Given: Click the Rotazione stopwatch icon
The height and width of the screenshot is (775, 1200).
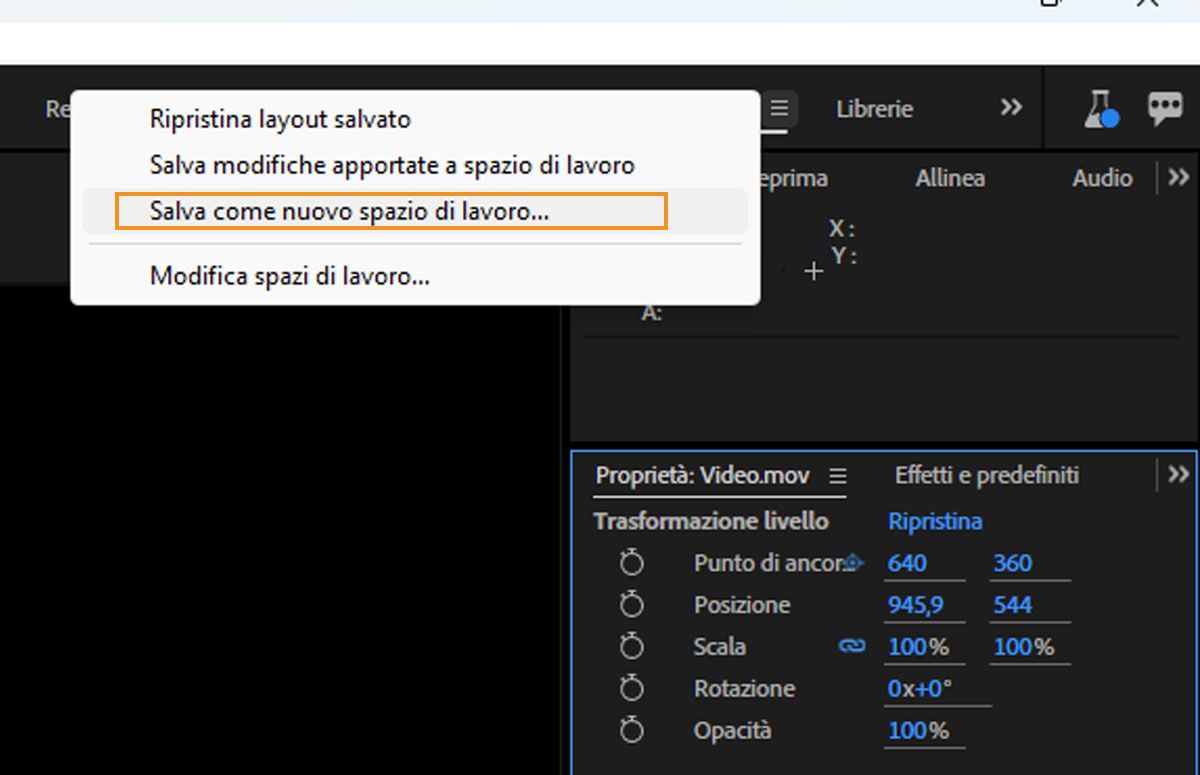Looking at the screenshot, I should (631, 688).
